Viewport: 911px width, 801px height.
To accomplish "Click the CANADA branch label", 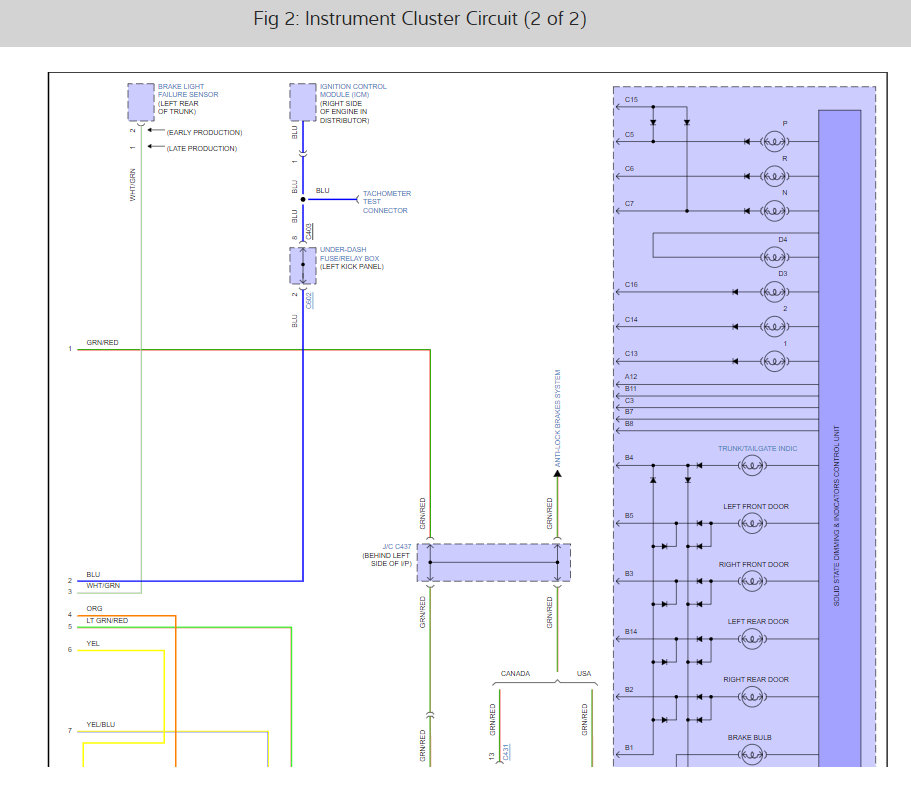I will (515, 673).
